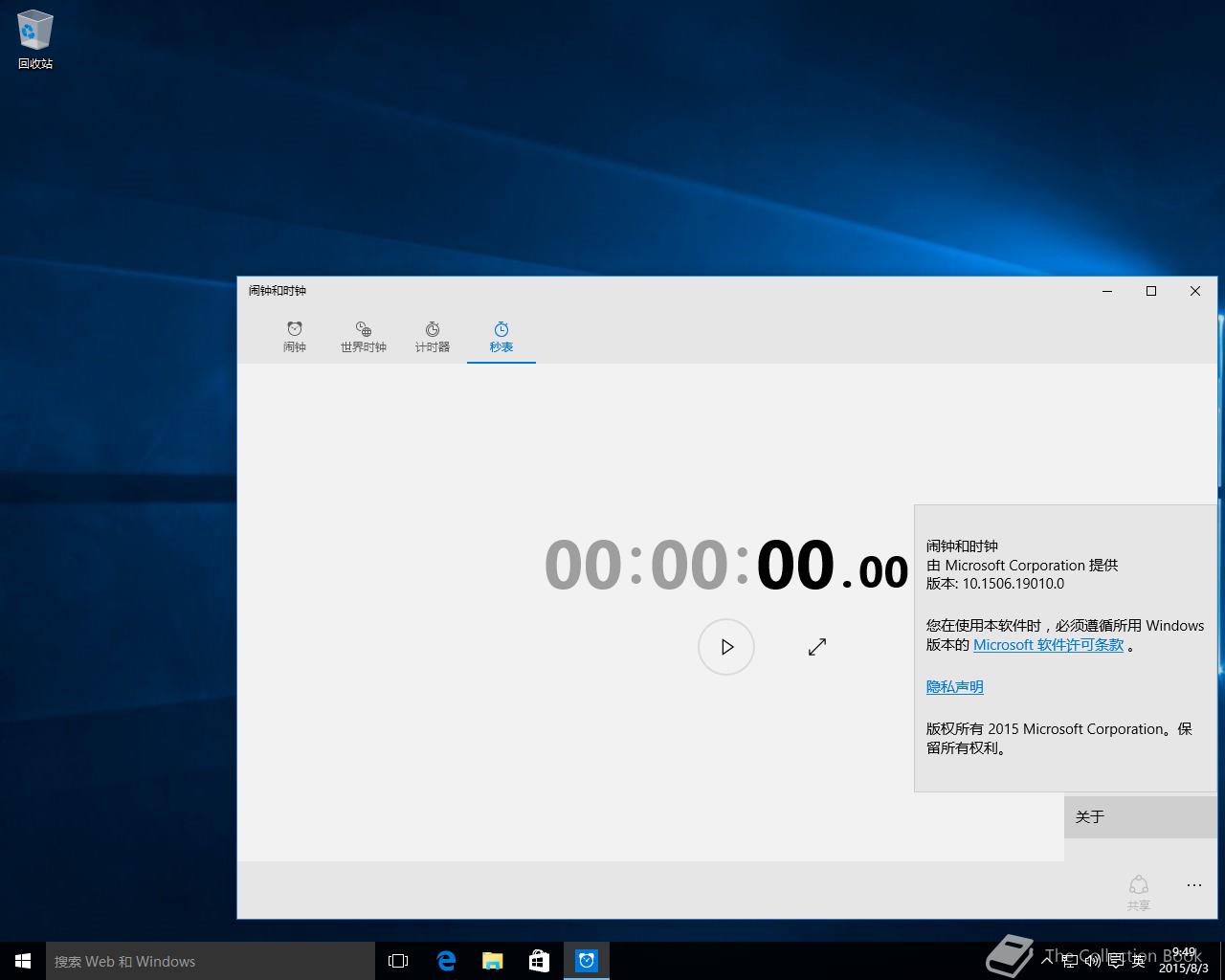Click the stopwatch time display 00:00:00.00

(726, 565)
